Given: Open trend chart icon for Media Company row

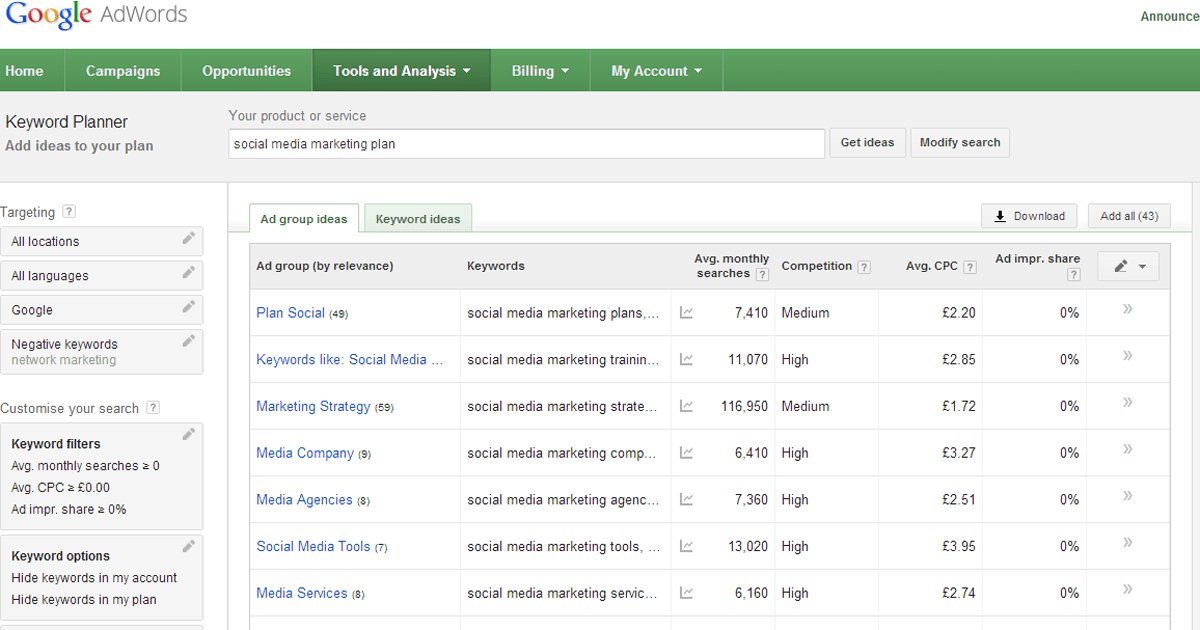Looking at the screenshot, I should point(686,453).
